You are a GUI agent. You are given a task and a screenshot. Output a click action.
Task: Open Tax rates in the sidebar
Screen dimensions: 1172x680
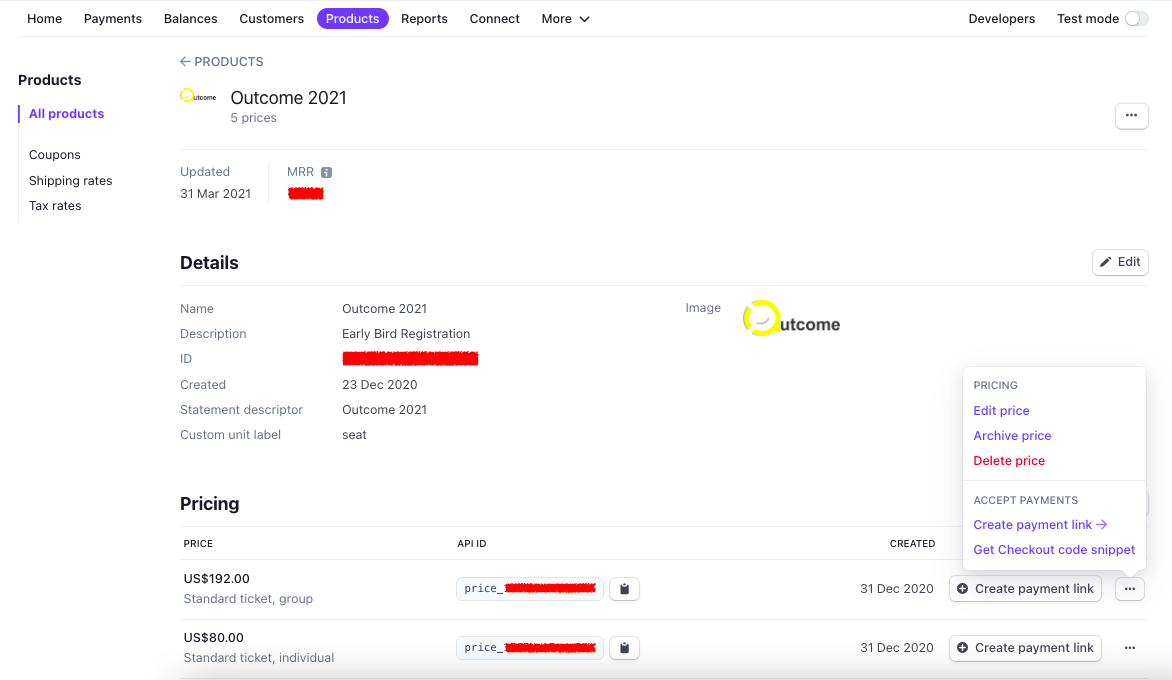pyautogui.click(x=55, y=206)
